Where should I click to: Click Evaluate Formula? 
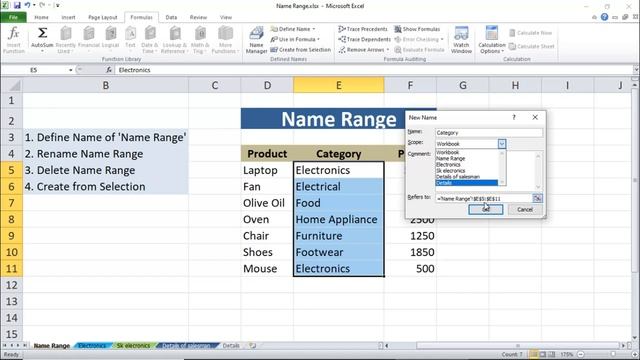pos(419,49)
